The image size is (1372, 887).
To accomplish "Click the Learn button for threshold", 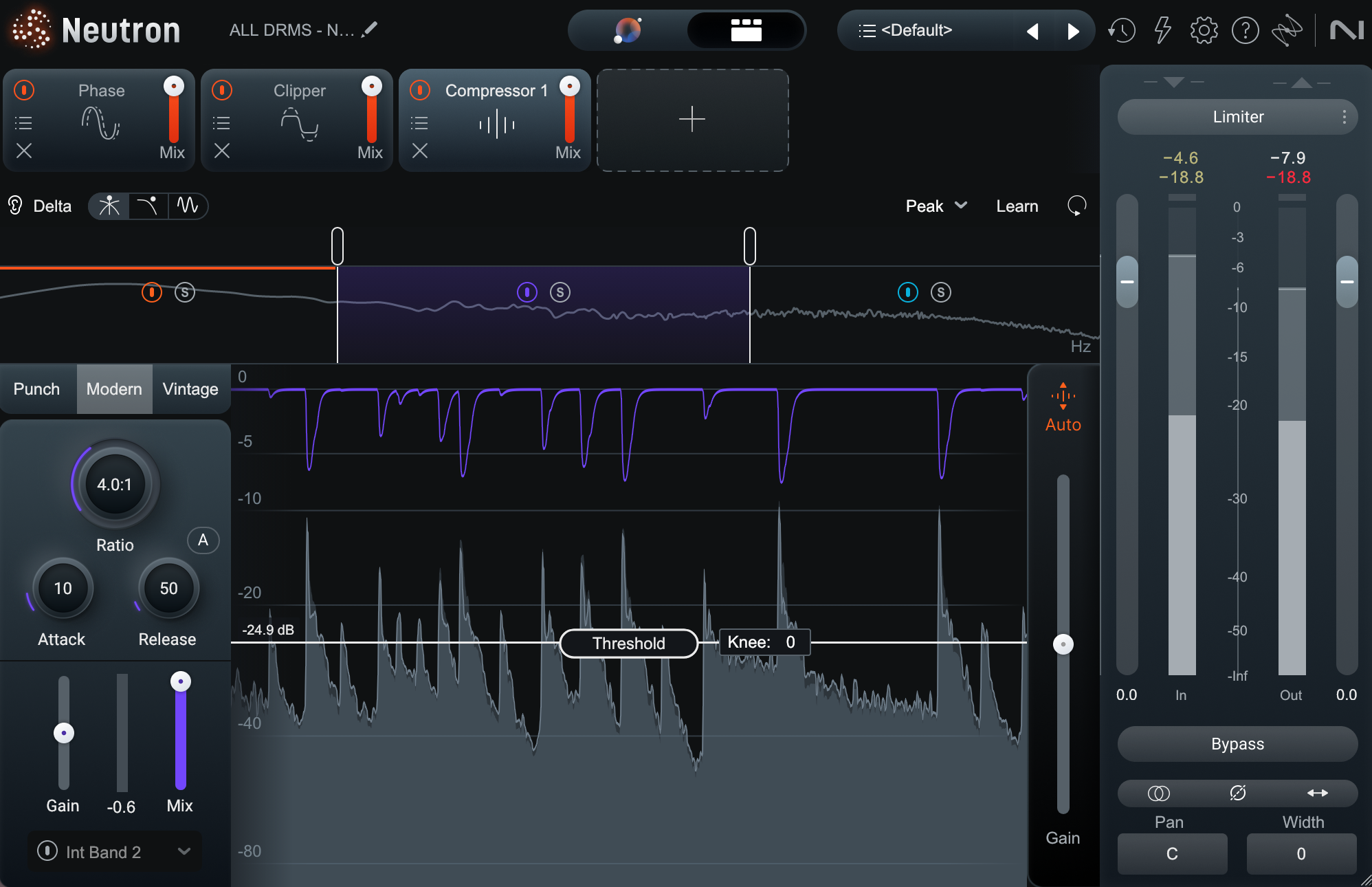I will coord(1017,206).
